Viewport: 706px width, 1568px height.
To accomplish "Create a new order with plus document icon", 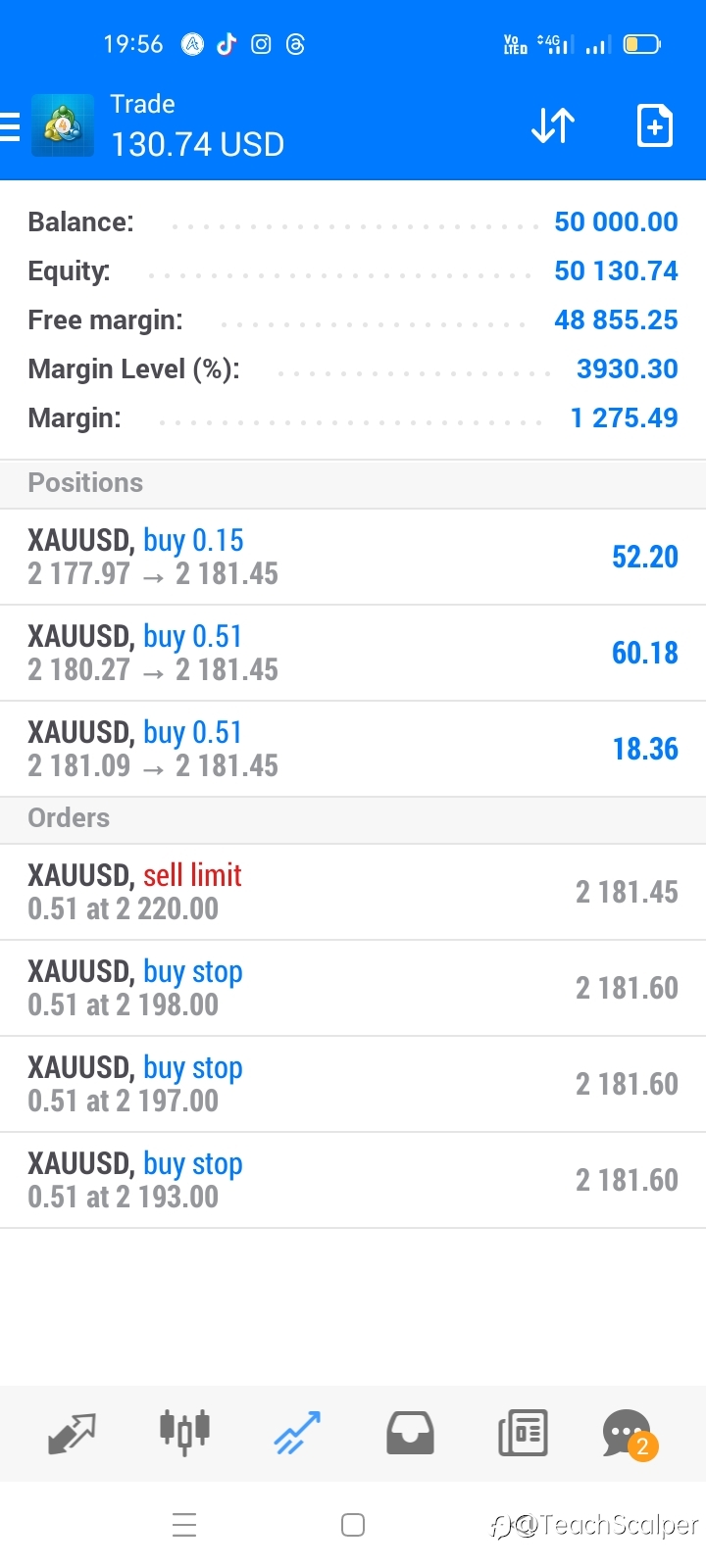I will 654,125.
